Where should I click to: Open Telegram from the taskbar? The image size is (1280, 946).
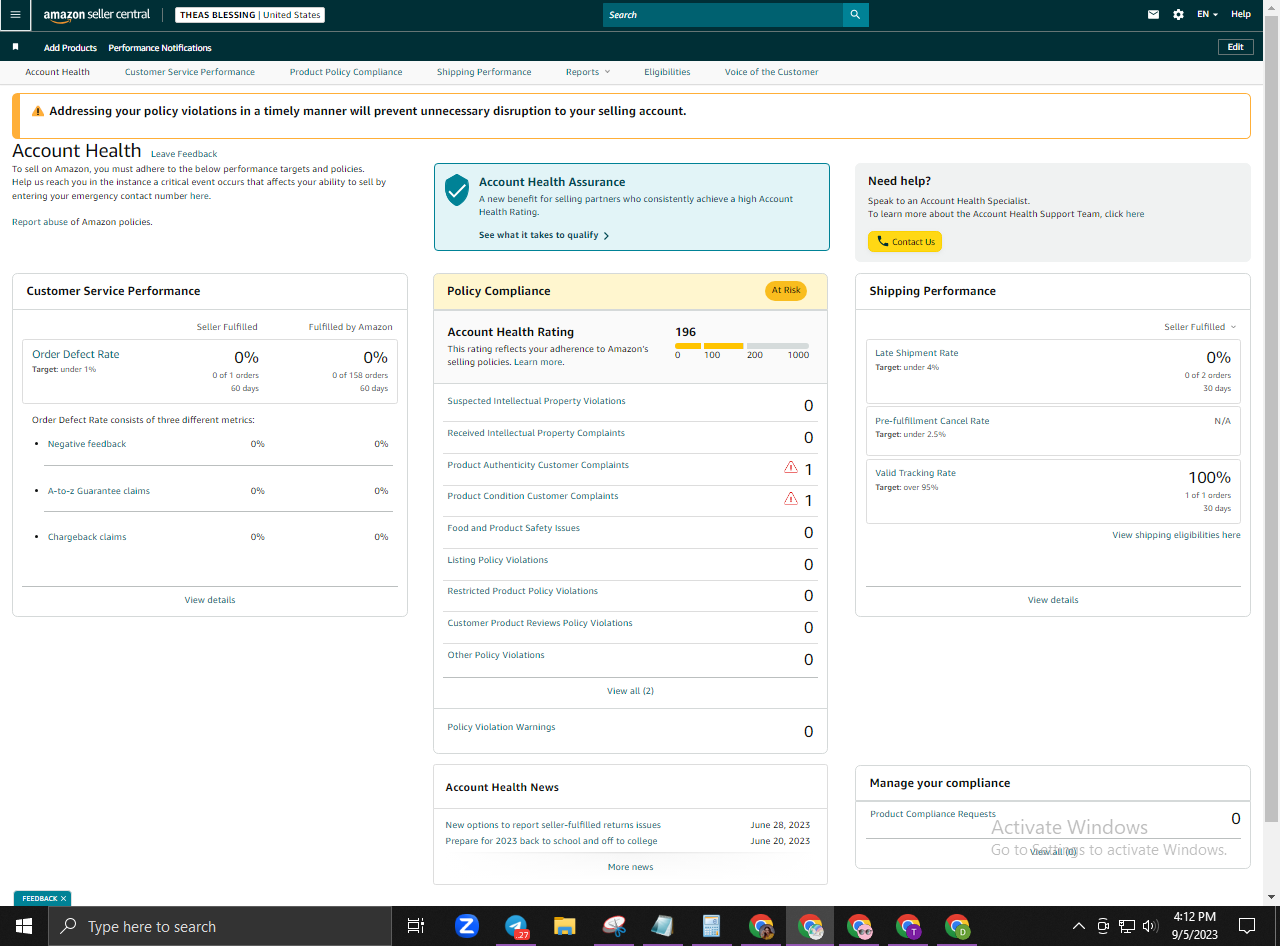[516, 926]
